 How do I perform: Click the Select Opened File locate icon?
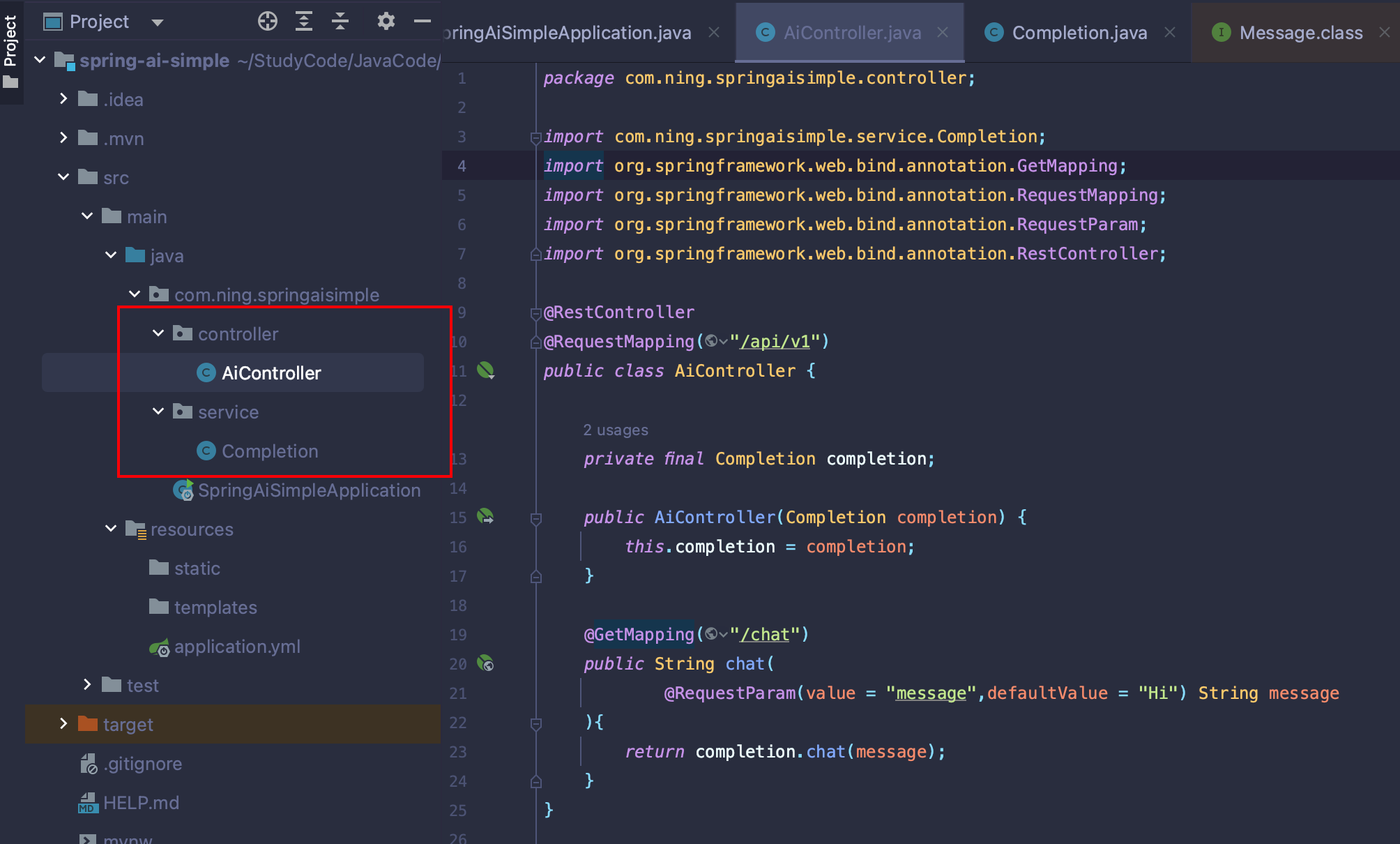point(267,22)
